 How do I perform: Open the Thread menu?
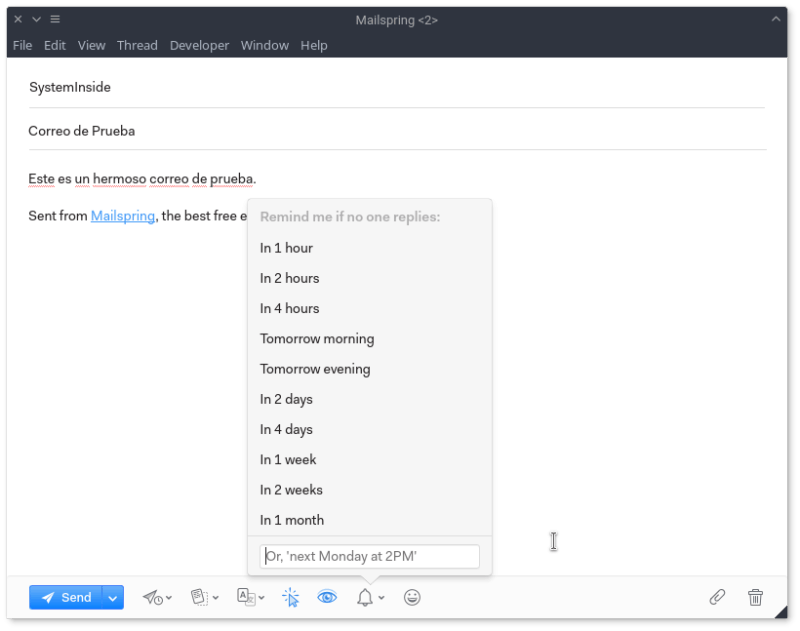coord(137,45)
